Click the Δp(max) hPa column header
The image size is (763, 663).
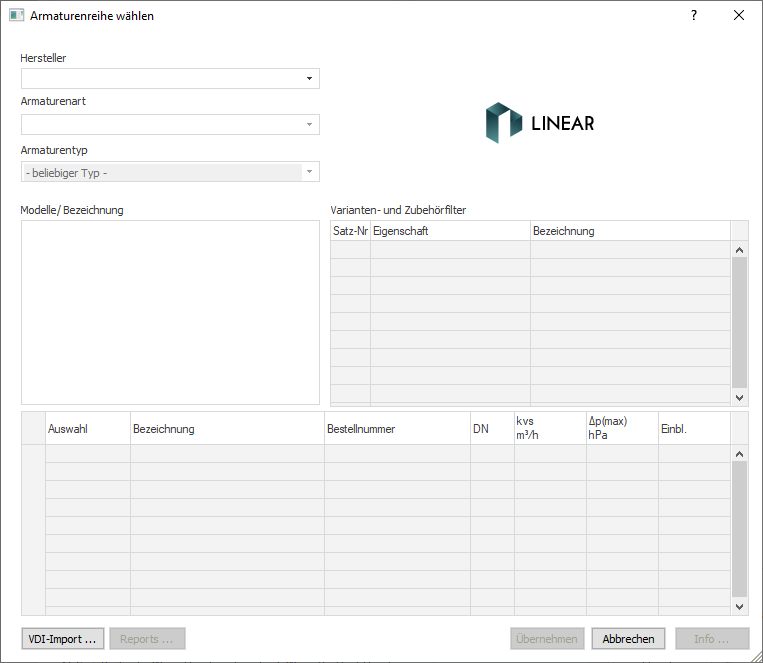tap(622, 428)
